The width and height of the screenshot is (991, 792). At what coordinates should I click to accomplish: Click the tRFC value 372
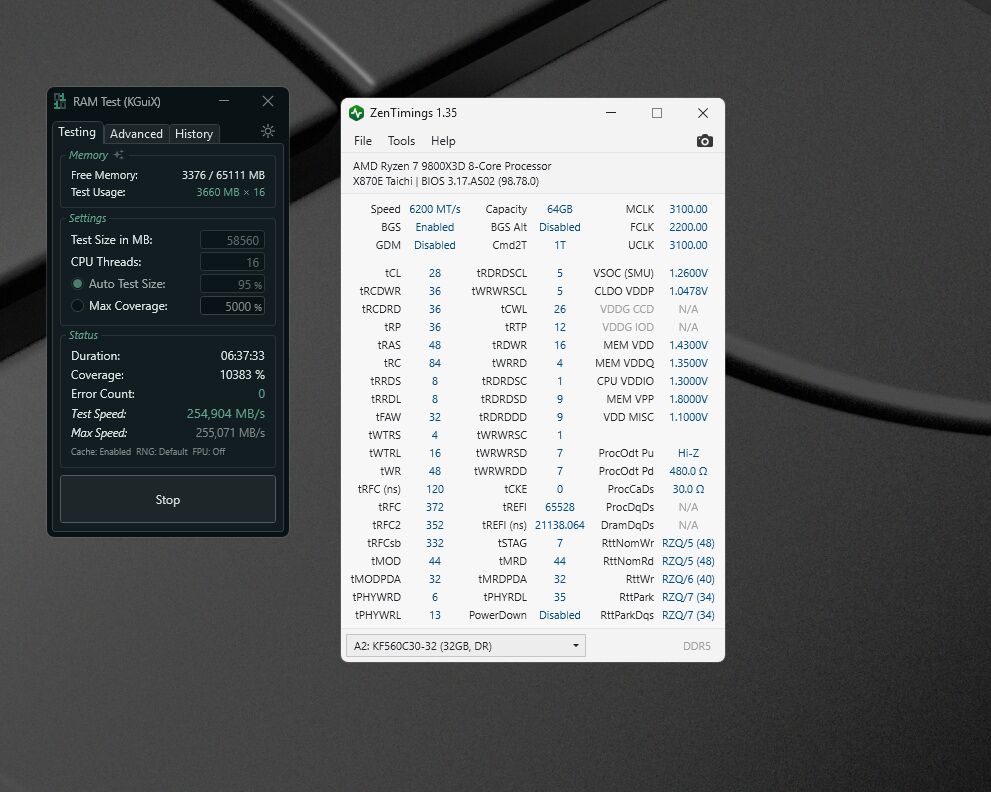click(x=435, y=507)
